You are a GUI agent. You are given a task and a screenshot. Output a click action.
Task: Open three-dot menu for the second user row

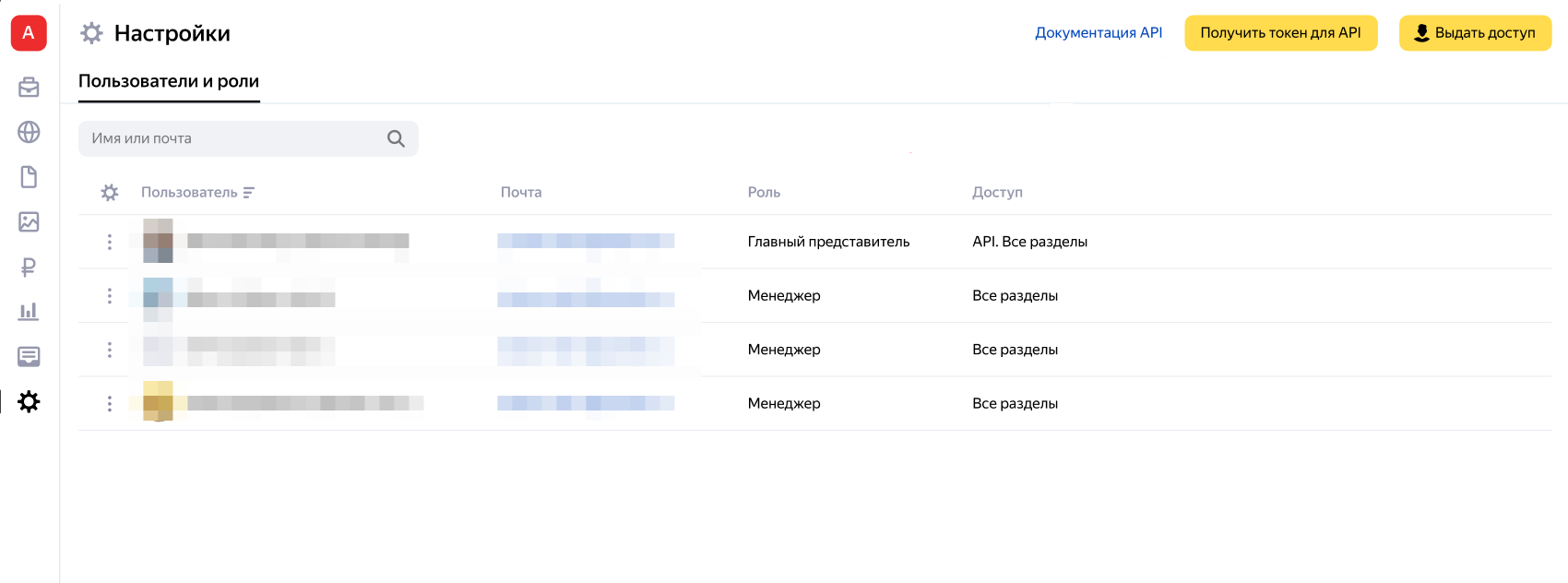(110, 295)
